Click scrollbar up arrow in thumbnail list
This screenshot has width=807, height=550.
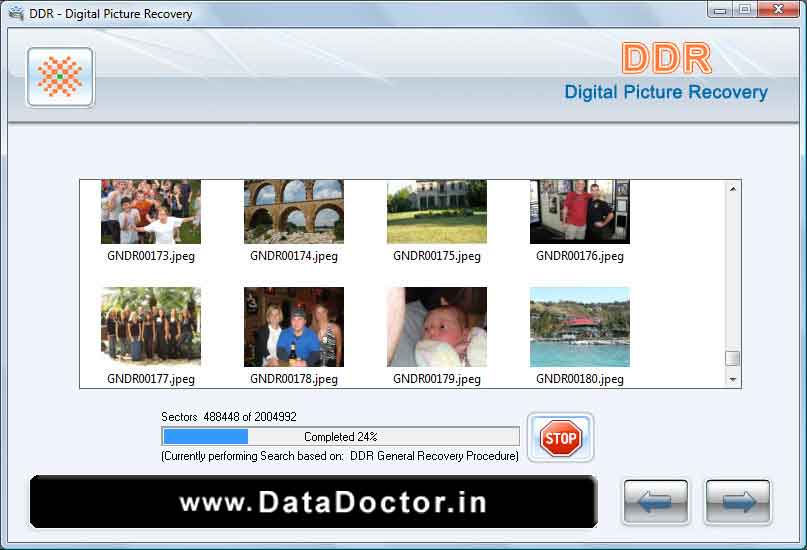coord(732,189)
